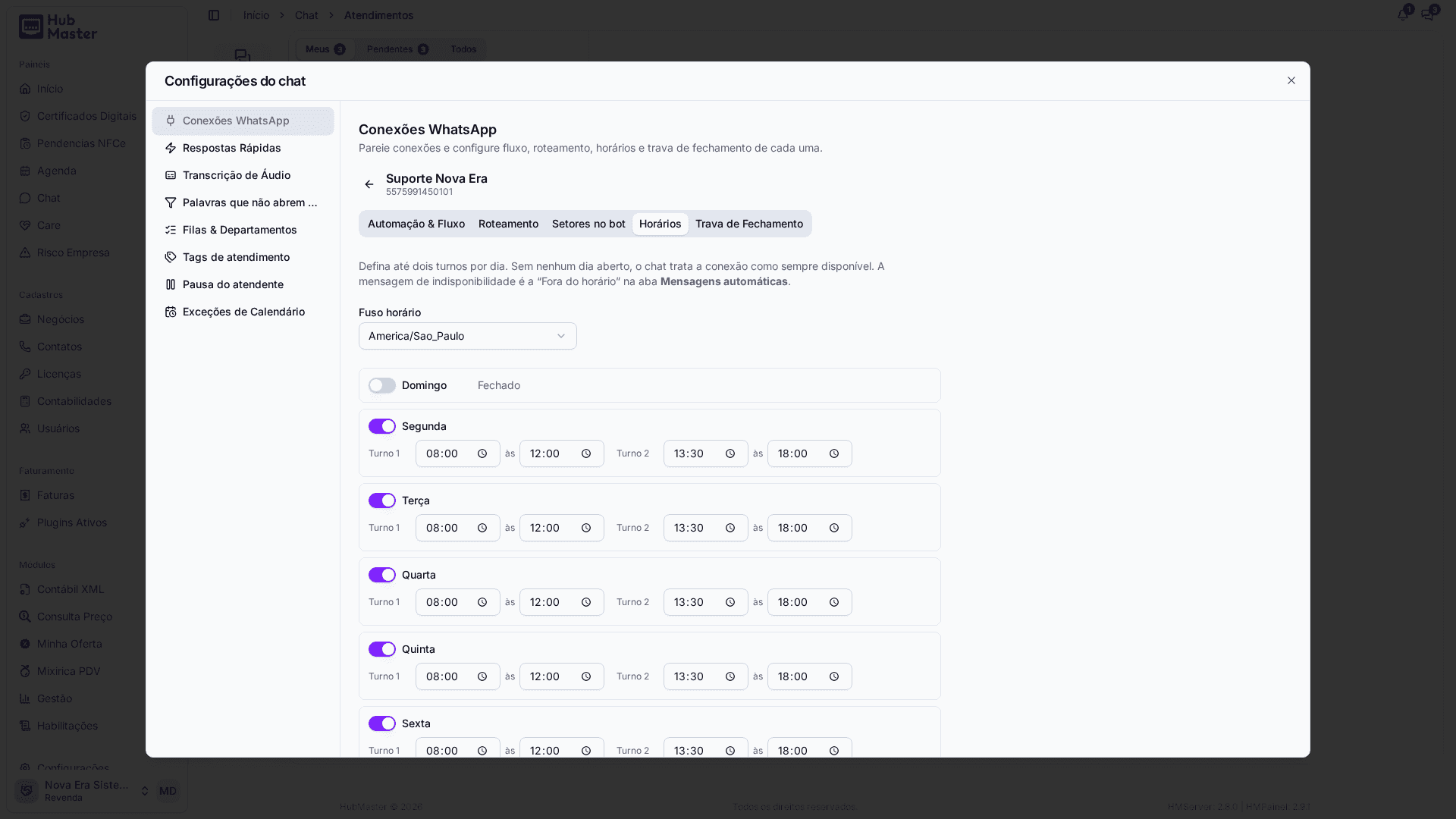Open clock picker for Terça Turno 2 end
Screen dimensions: 1456x819
pos(834,528)
